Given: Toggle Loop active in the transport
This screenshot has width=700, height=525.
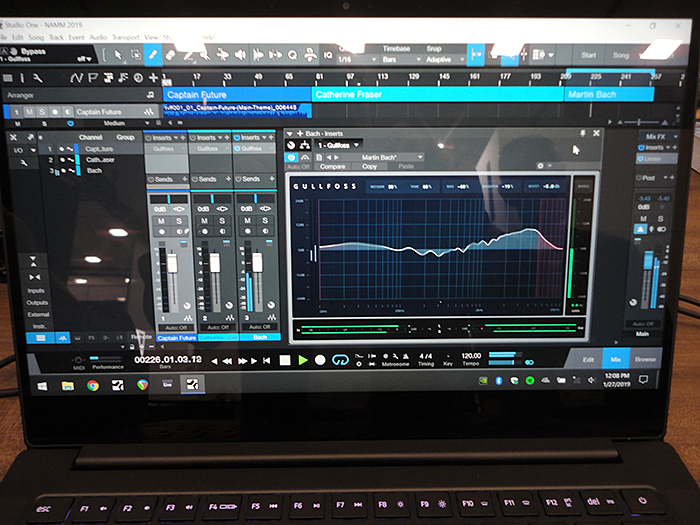Looking at the screenshot, I should pos(340,360).
